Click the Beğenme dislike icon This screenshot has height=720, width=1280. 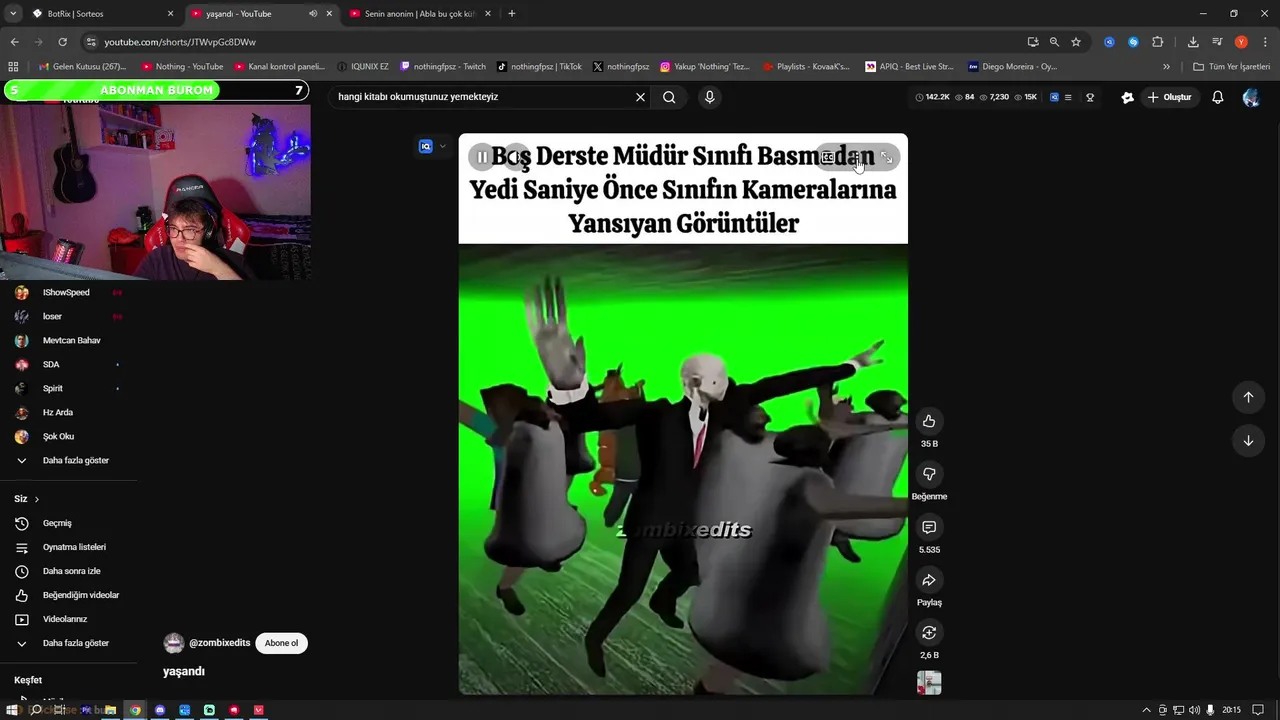pyautogui.click(x=929, y=474)
